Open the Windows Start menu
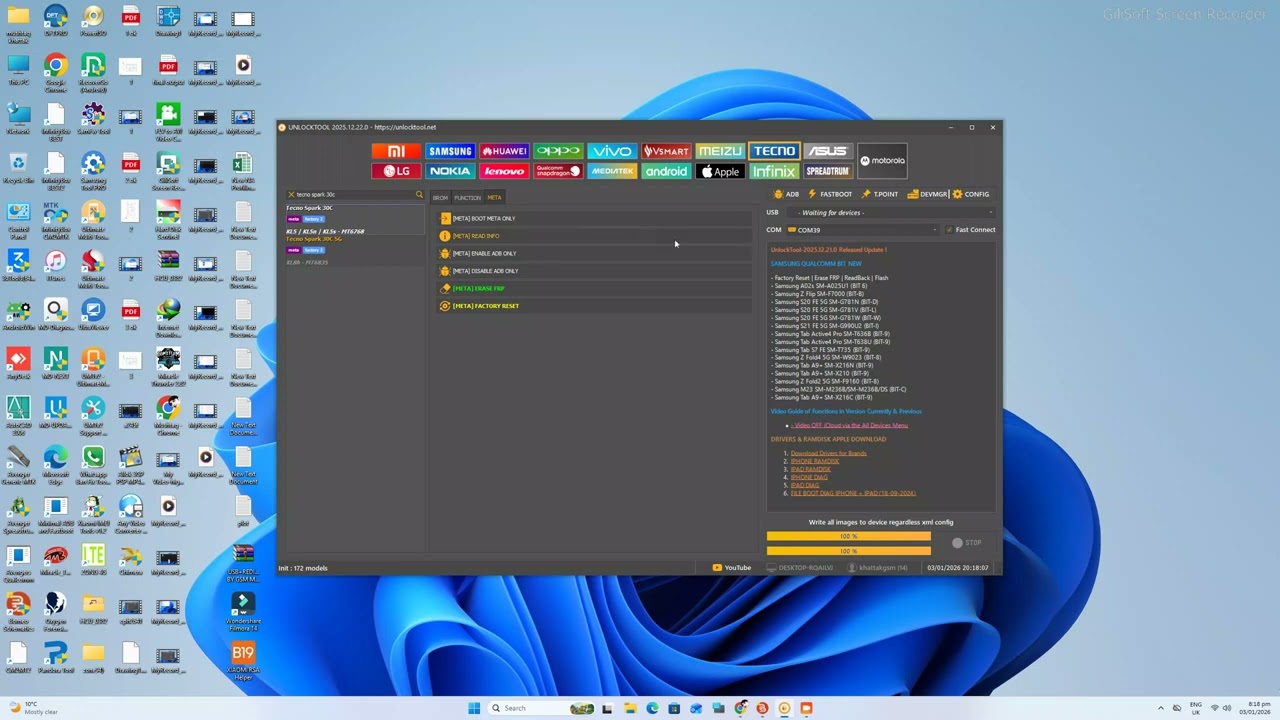The height and width of the screenshot is (720, 1280). click(474, 708)
